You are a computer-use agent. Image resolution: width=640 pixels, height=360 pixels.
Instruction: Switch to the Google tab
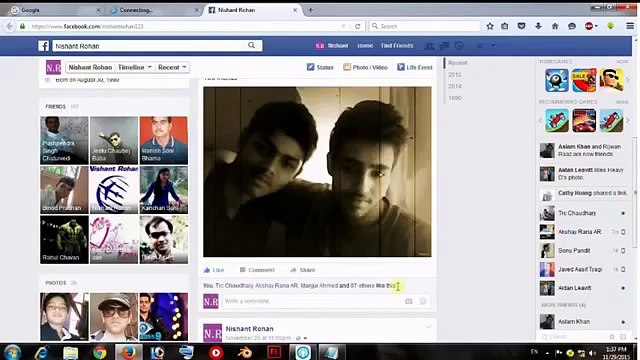55,10
